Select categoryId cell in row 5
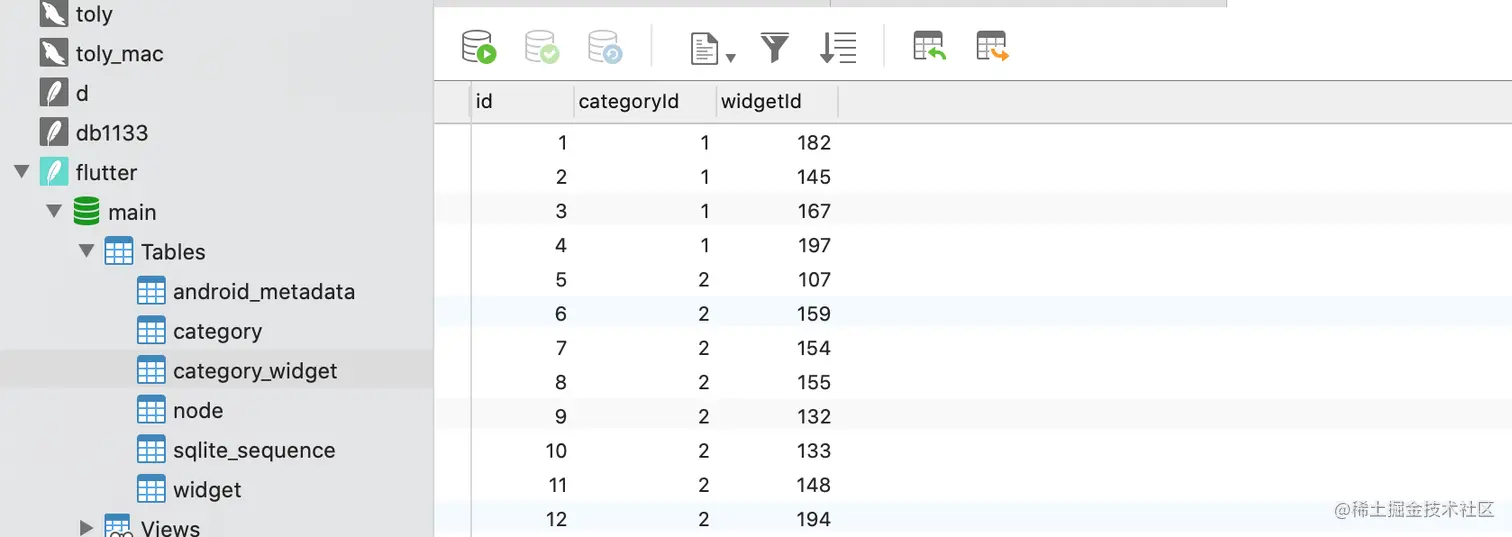The height and width of the screenshot is (537, 1512). pos(704,280)
